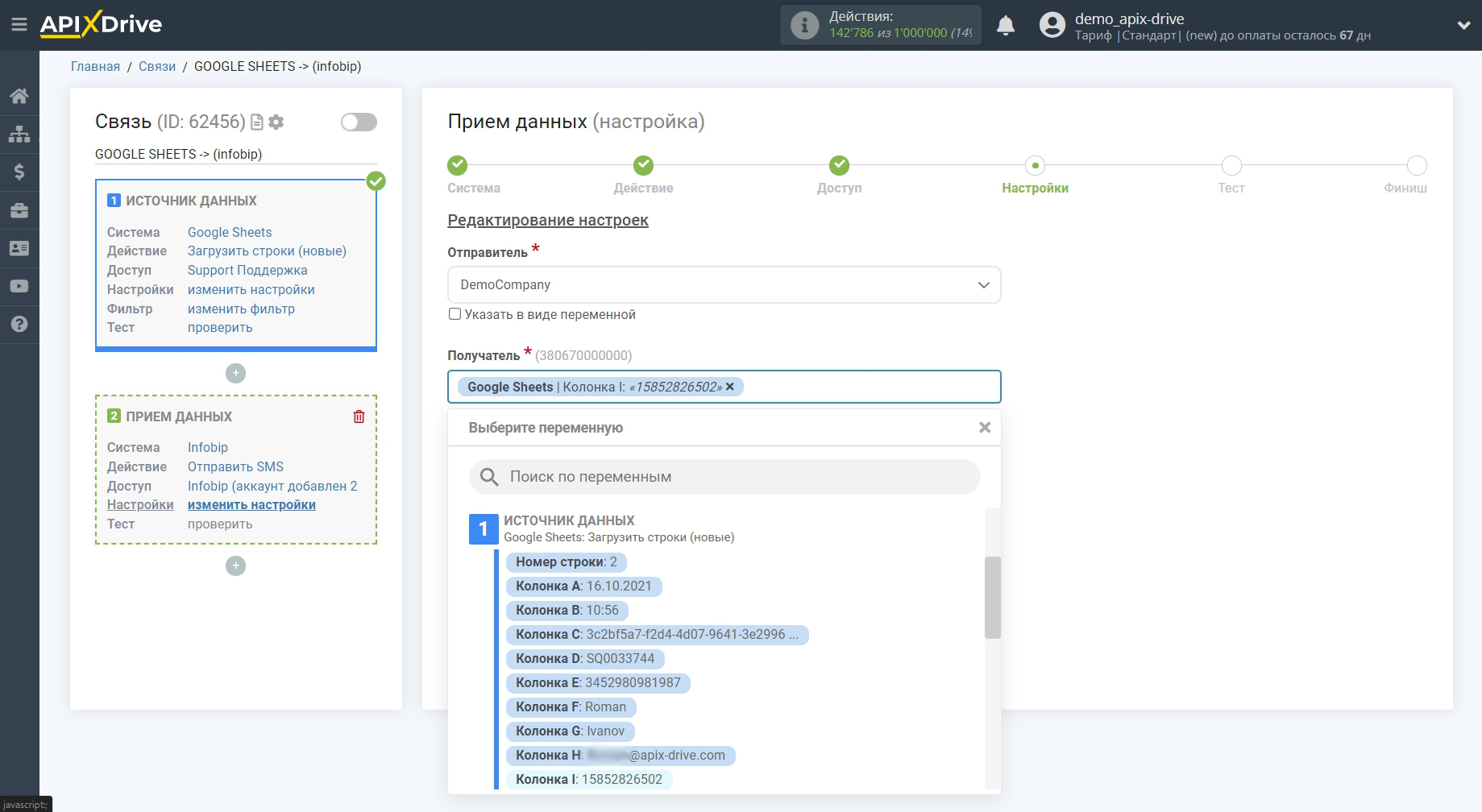Viewport: 1482px width, 812px height.
Task: Open the YouTube video sidebar icon
Action: [x=19, y=286]
